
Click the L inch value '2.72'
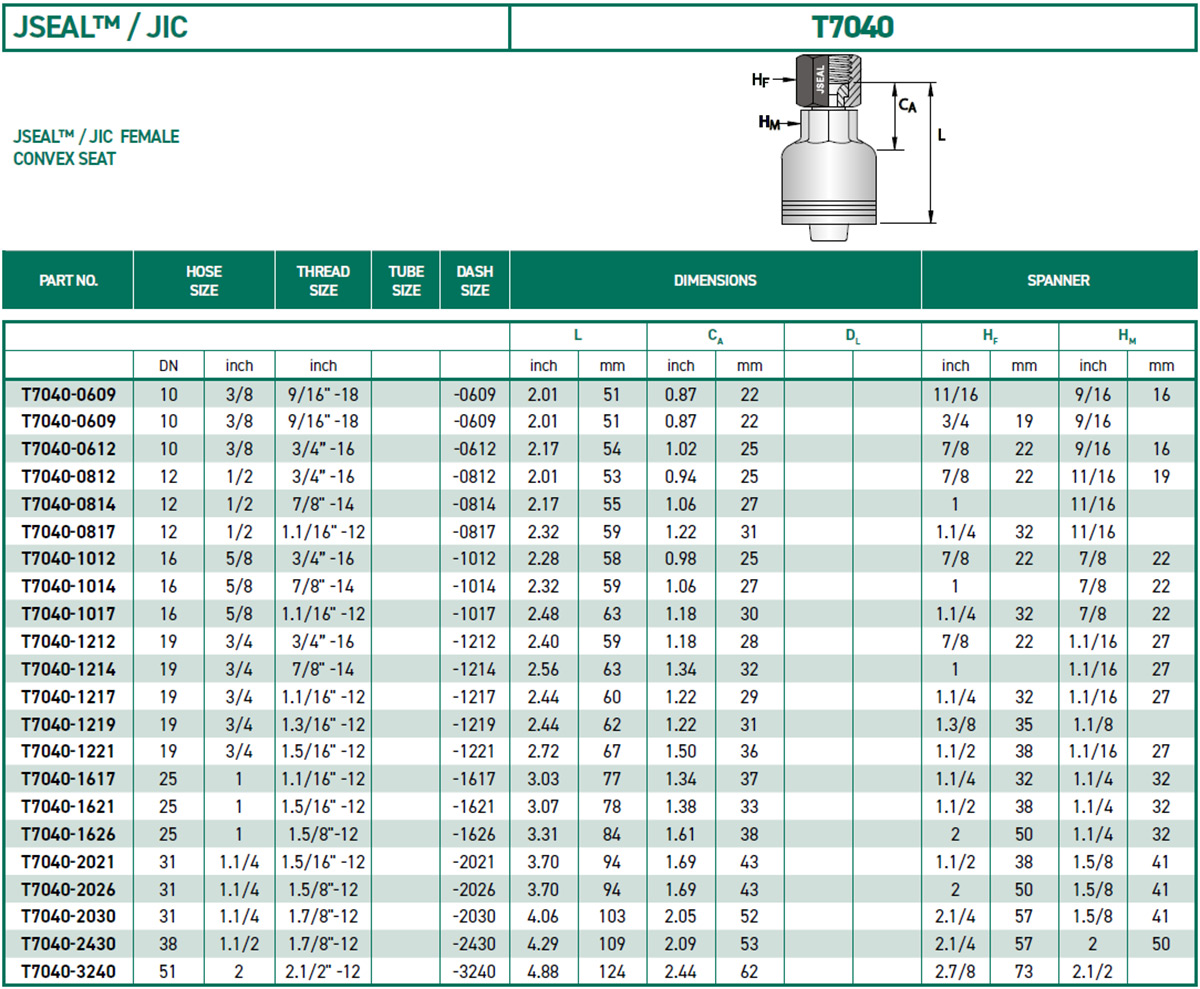coord(543,751)
